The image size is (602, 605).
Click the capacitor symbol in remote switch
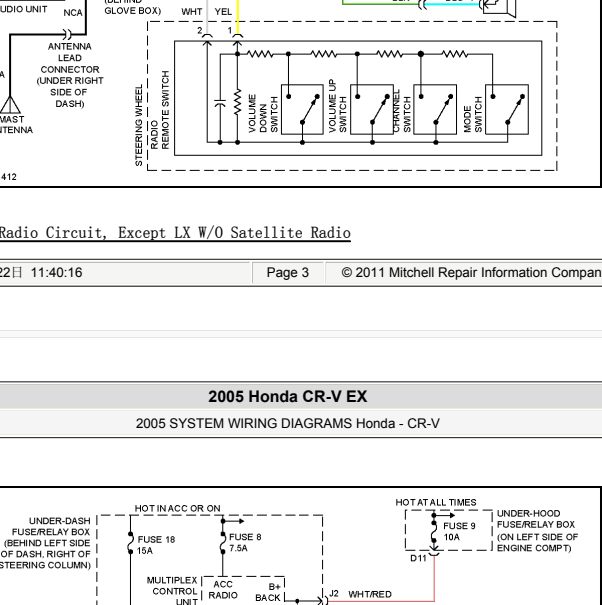(x=220, y=103)
